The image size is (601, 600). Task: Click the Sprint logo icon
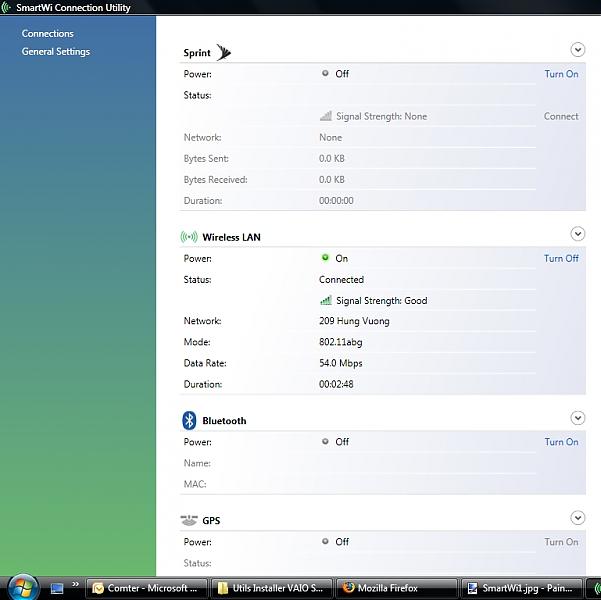pyautogui.click(x=223, y=52)
